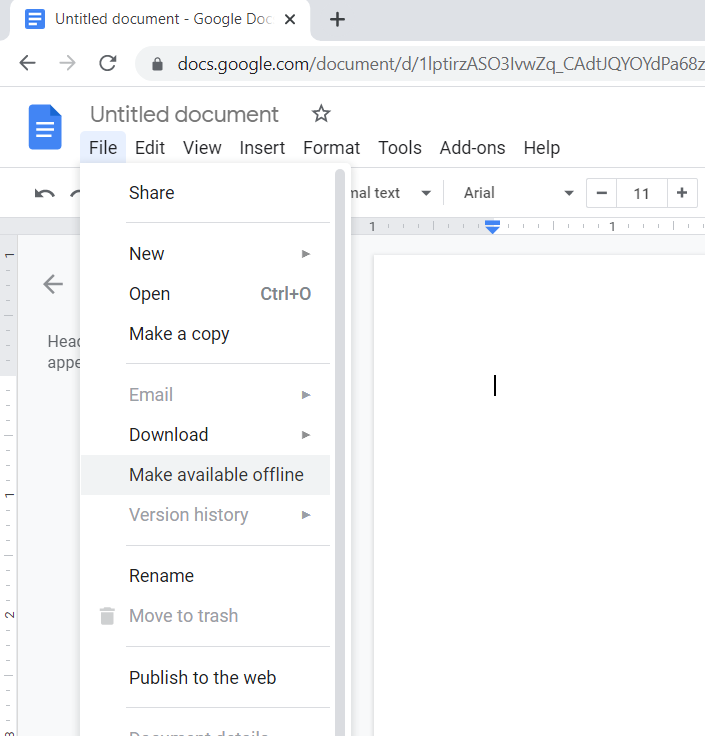
Task: Click in the blank document page
Action: pos(539,495)
